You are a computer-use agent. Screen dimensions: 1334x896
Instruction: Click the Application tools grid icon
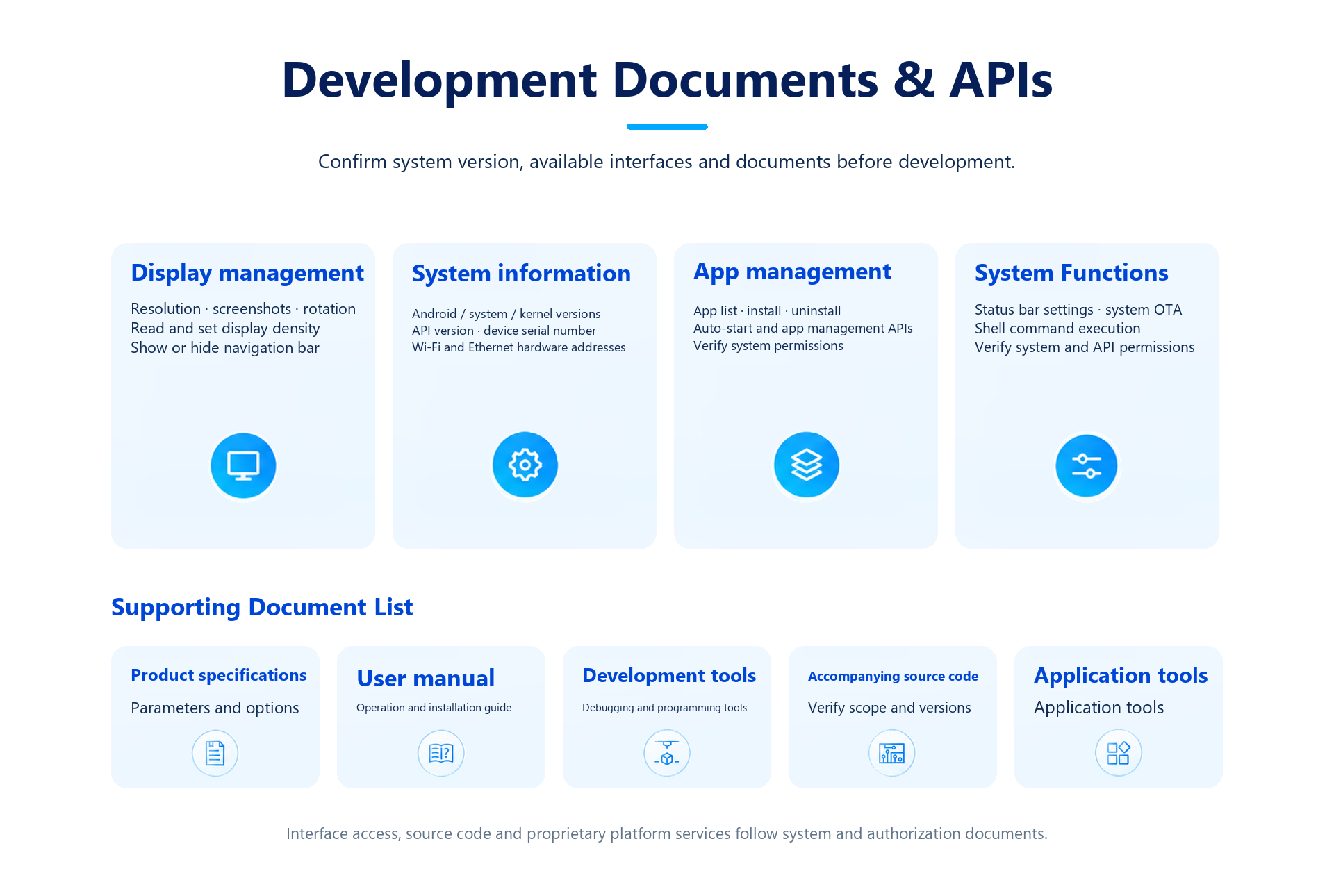pyautogui.click(x=1119, y=753)
